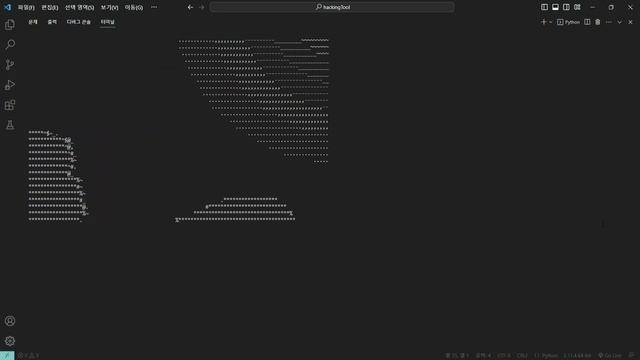The image size is (640, 360).
Task: Open terminal panel more actions ellipsis
Action: point(609,22)
